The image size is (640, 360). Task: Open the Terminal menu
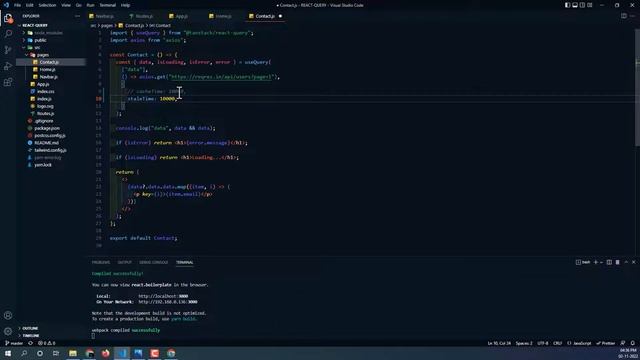[108, 5]
